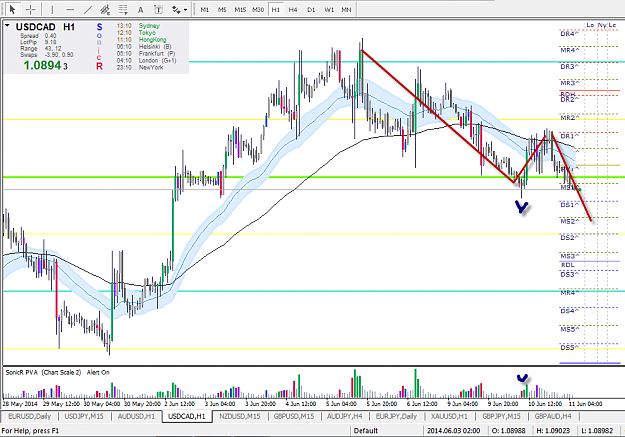This screenshot has height=437, width=625.
Task: Click the 'For Help, press F1' status text
Action: pyautogui.click(x=30, y=431)
